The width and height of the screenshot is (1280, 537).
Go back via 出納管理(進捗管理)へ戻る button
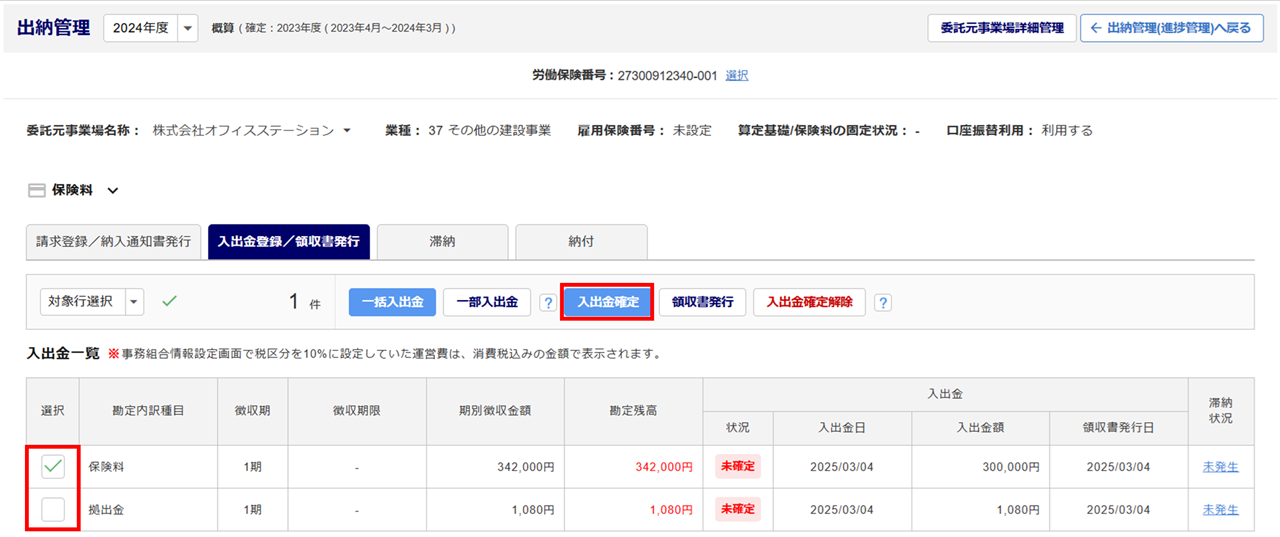point(1171,28)
